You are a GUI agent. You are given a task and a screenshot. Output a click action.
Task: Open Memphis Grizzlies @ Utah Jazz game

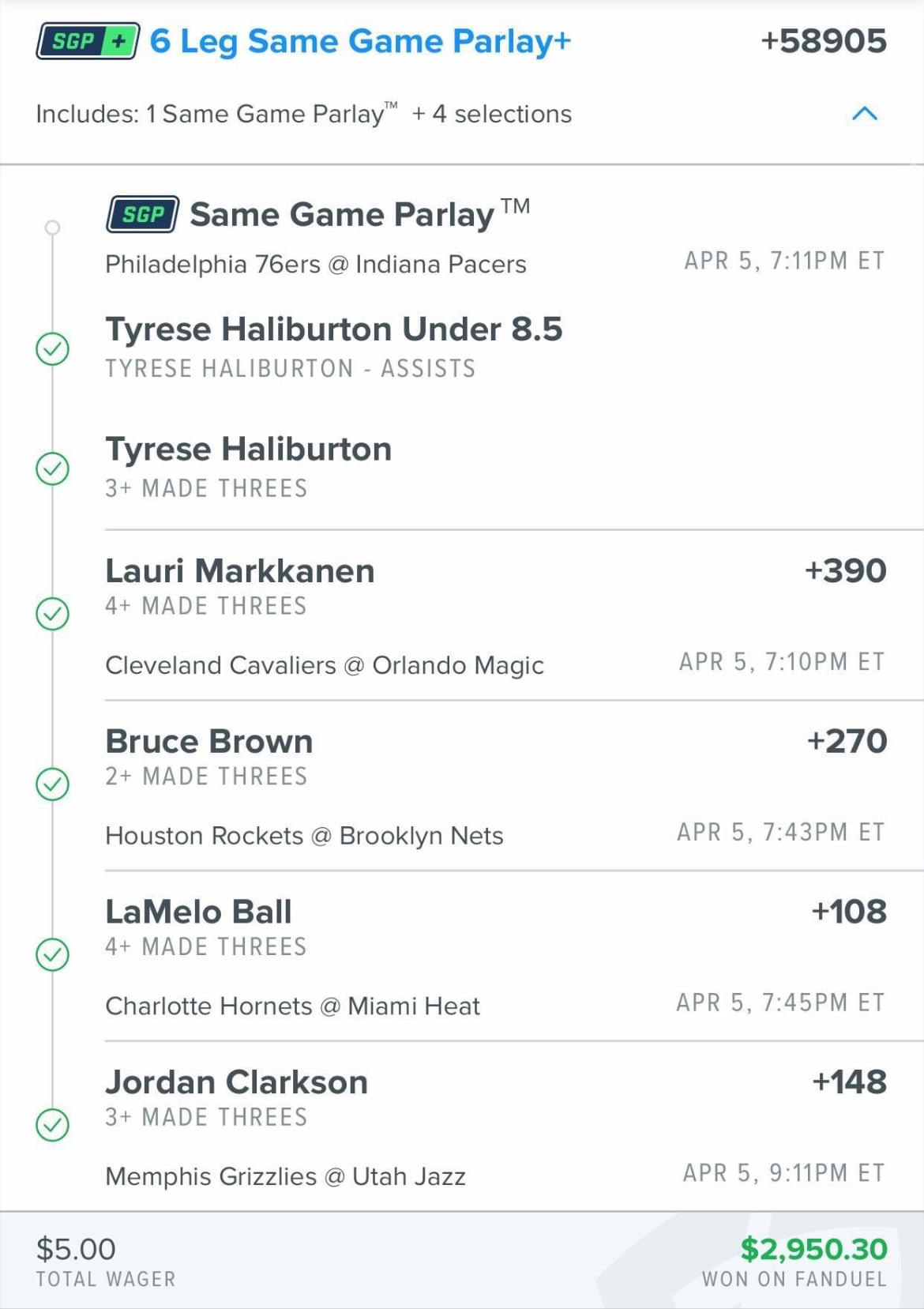tap(286, 1176)
